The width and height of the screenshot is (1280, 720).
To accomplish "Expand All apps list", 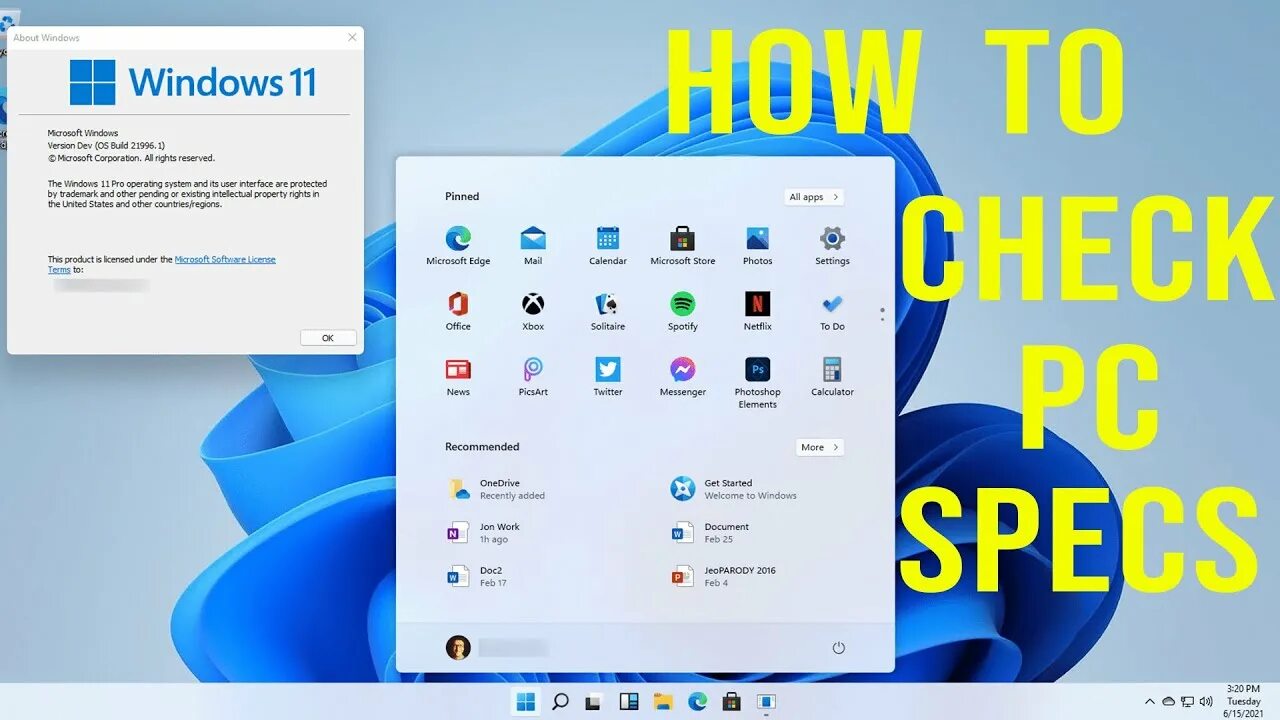I will [x=814, y=197].
